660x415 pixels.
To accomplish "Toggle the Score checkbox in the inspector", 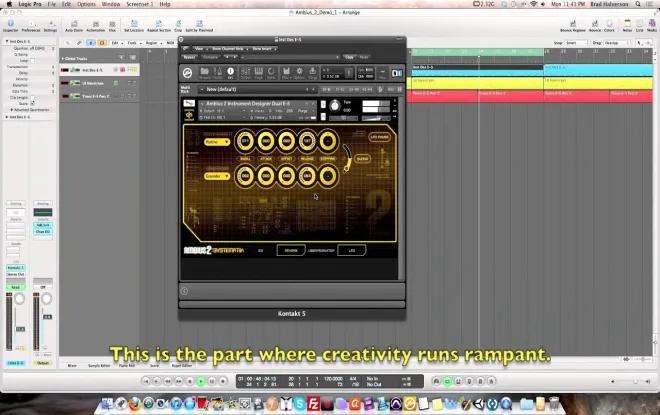I will pyautogui.click(x=32, y=103).
